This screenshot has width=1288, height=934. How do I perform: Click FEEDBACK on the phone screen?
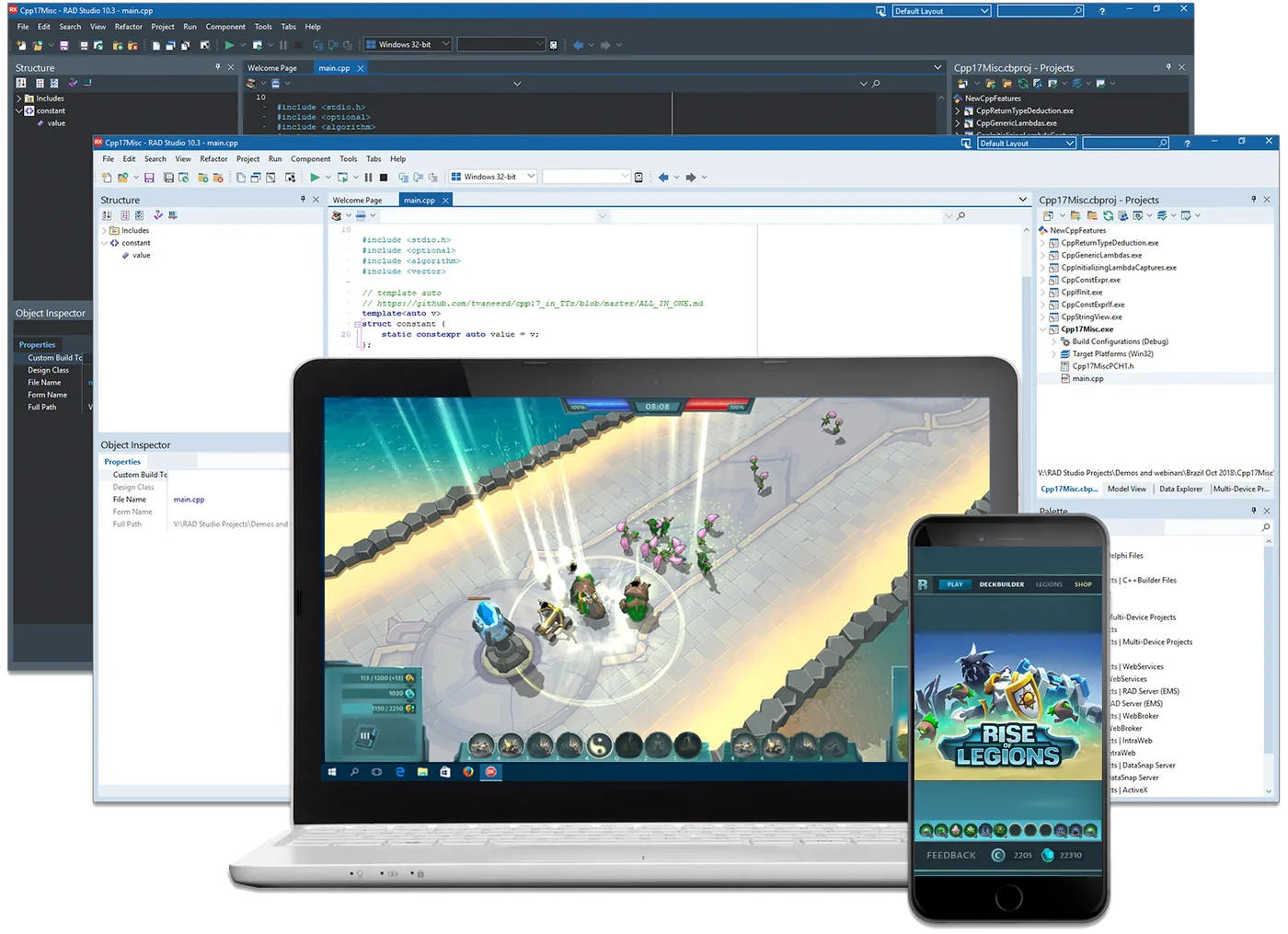coord(951,856)
